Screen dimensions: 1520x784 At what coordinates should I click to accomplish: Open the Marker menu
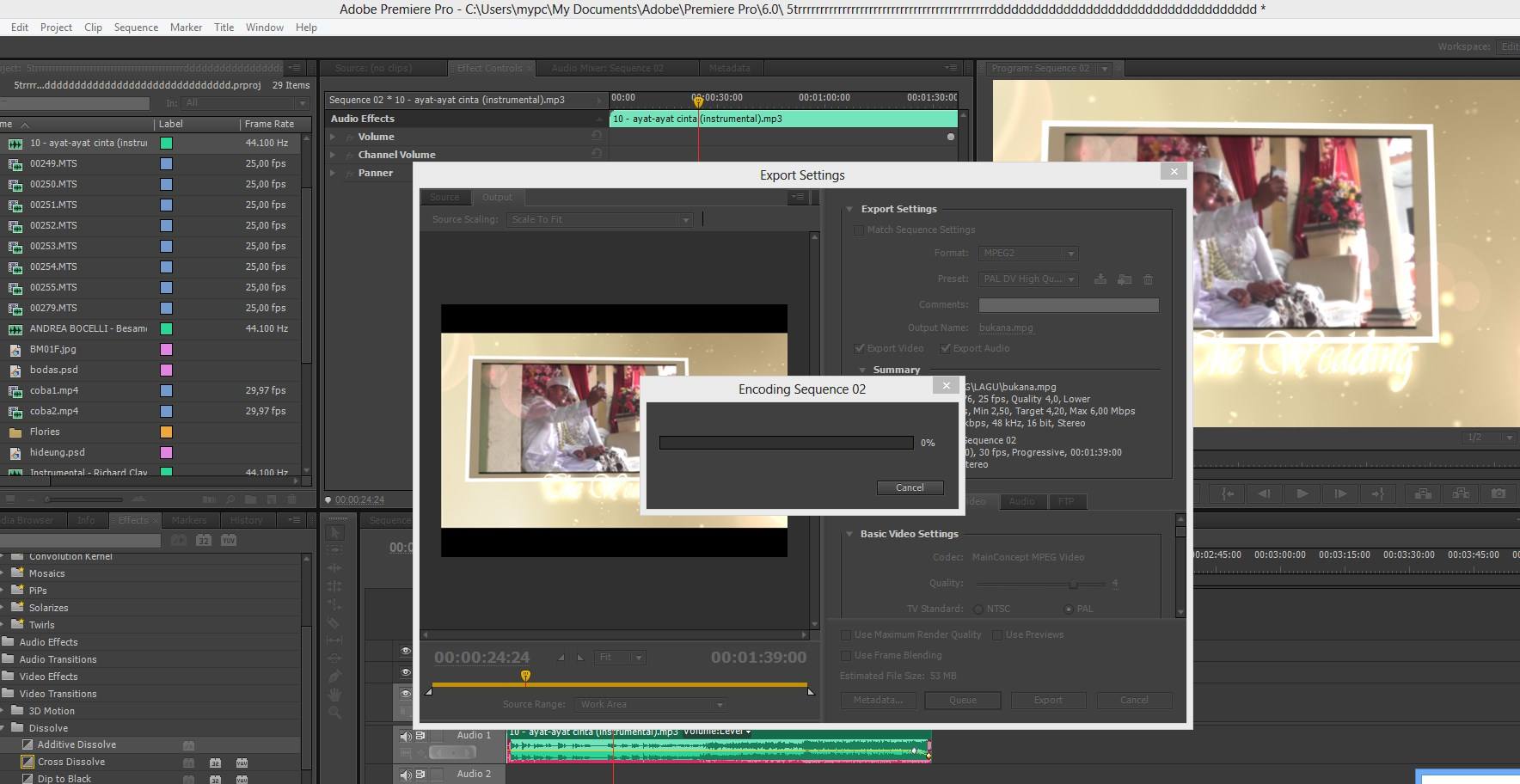pyautogui.click(x=186, y=28)
